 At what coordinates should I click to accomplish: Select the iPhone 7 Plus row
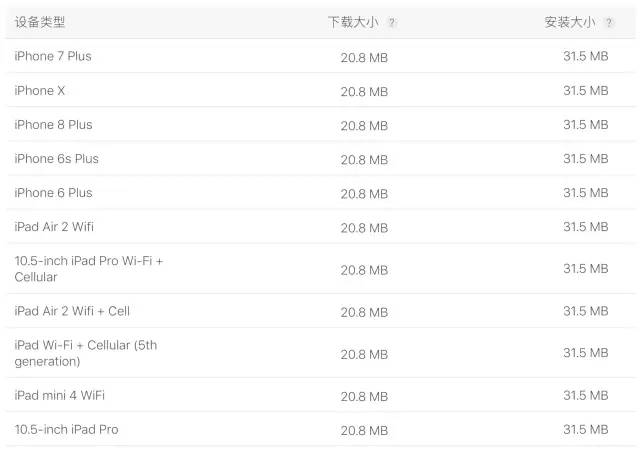pos(320,56)
